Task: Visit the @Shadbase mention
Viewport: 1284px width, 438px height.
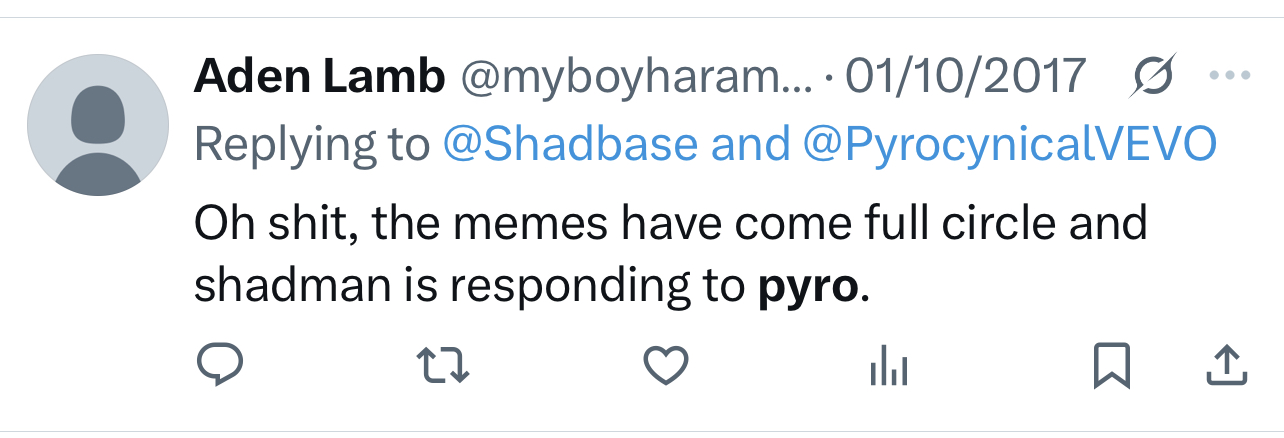Action: coord(570,145)
